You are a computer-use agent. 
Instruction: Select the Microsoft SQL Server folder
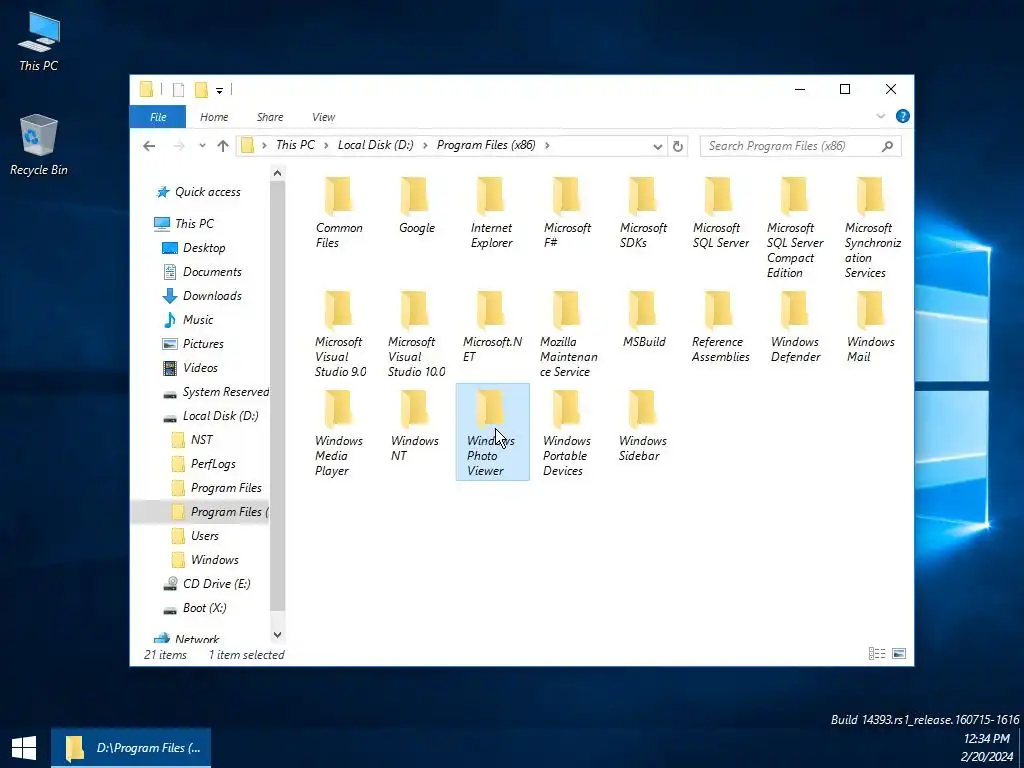coord(720,213)
